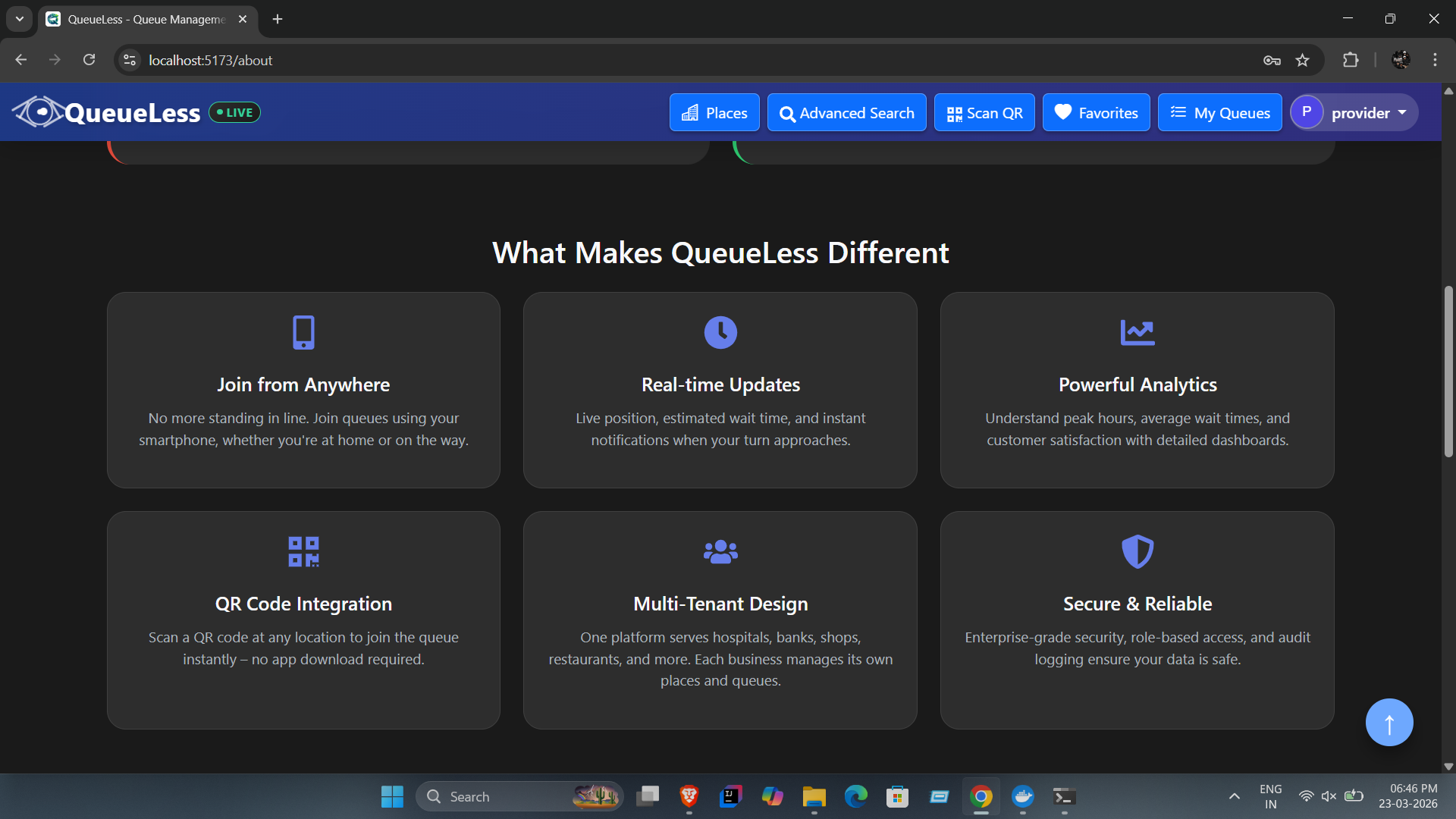The width and height of the screenshot is (1456, 819).
Task: Open Microsoft Edge from the taskbar
Action: point(855,796)
